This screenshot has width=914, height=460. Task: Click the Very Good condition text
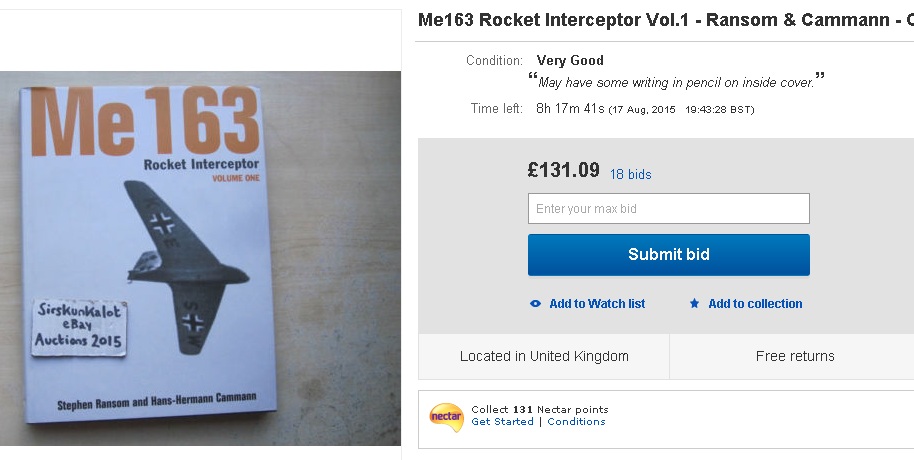570,61
